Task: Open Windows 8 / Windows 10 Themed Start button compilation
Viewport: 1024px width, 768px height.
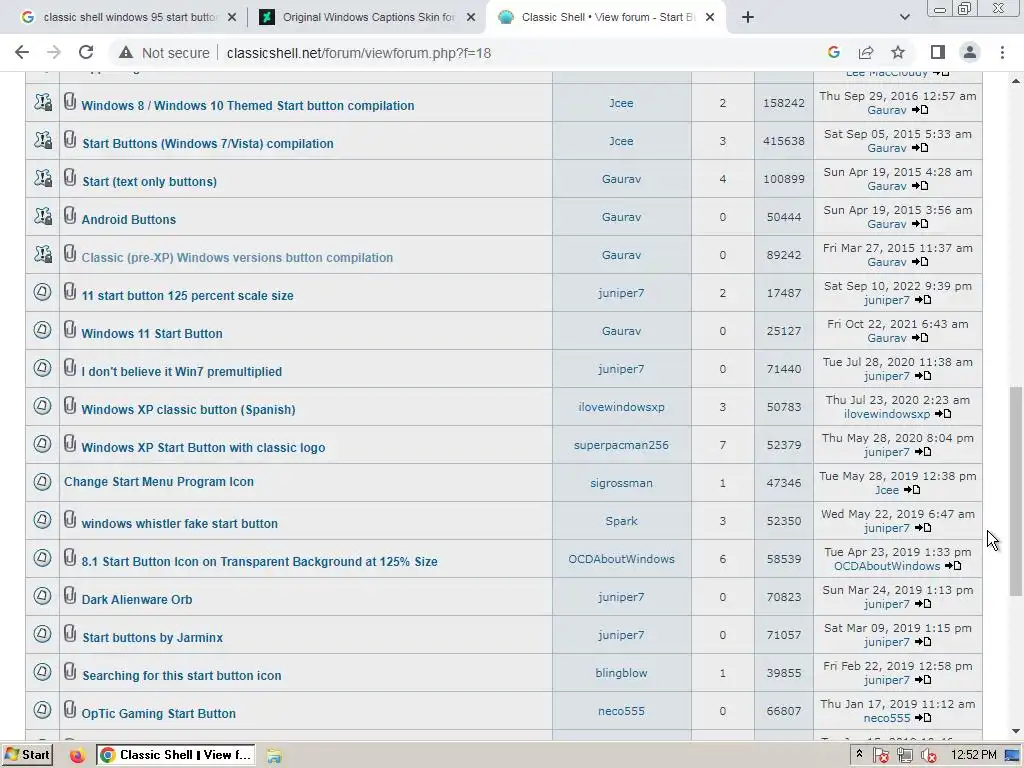Action: pos(248,105)
